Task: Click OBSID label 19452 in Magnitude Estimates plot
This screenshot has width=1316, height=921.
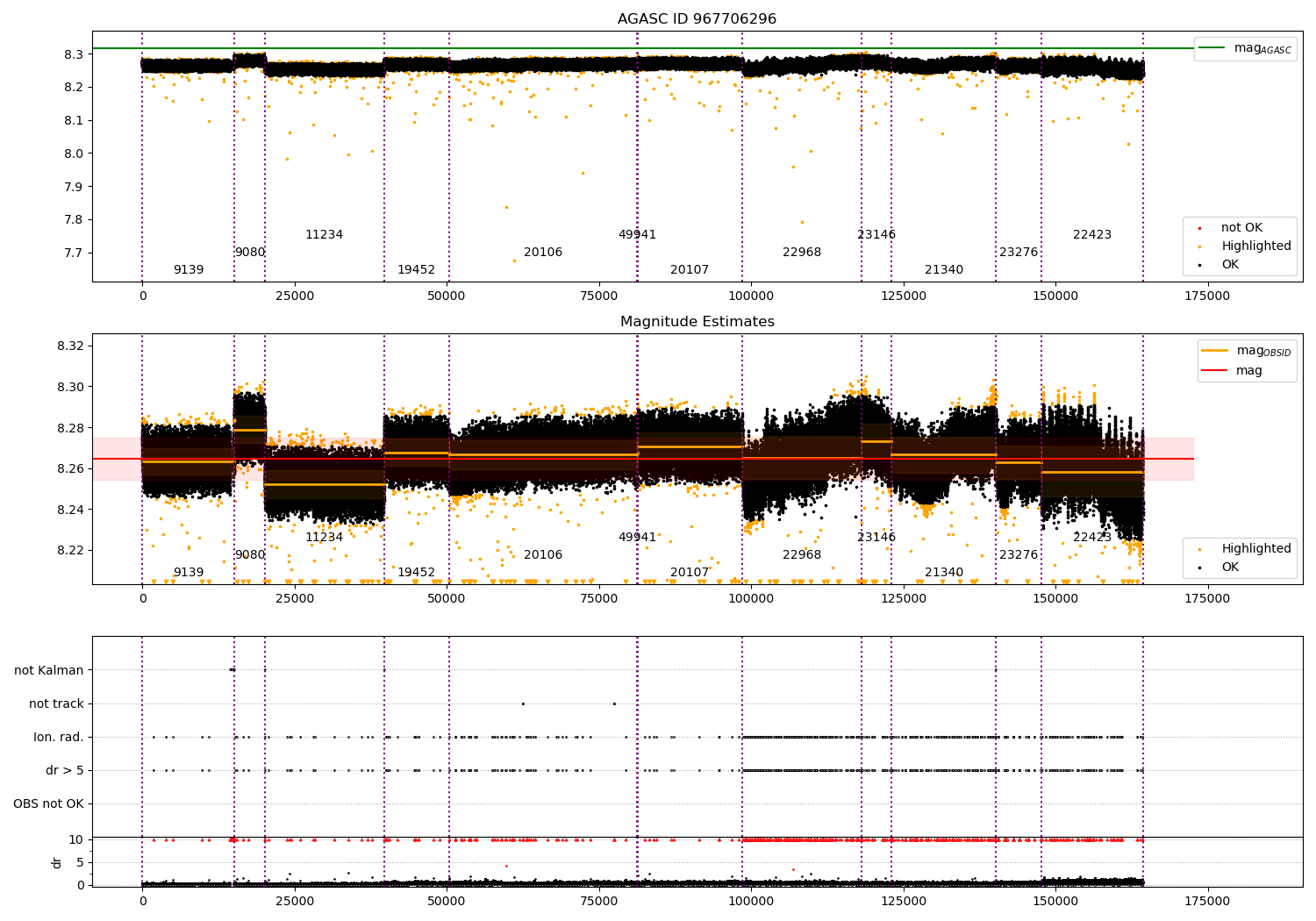Action: (416, 573)
